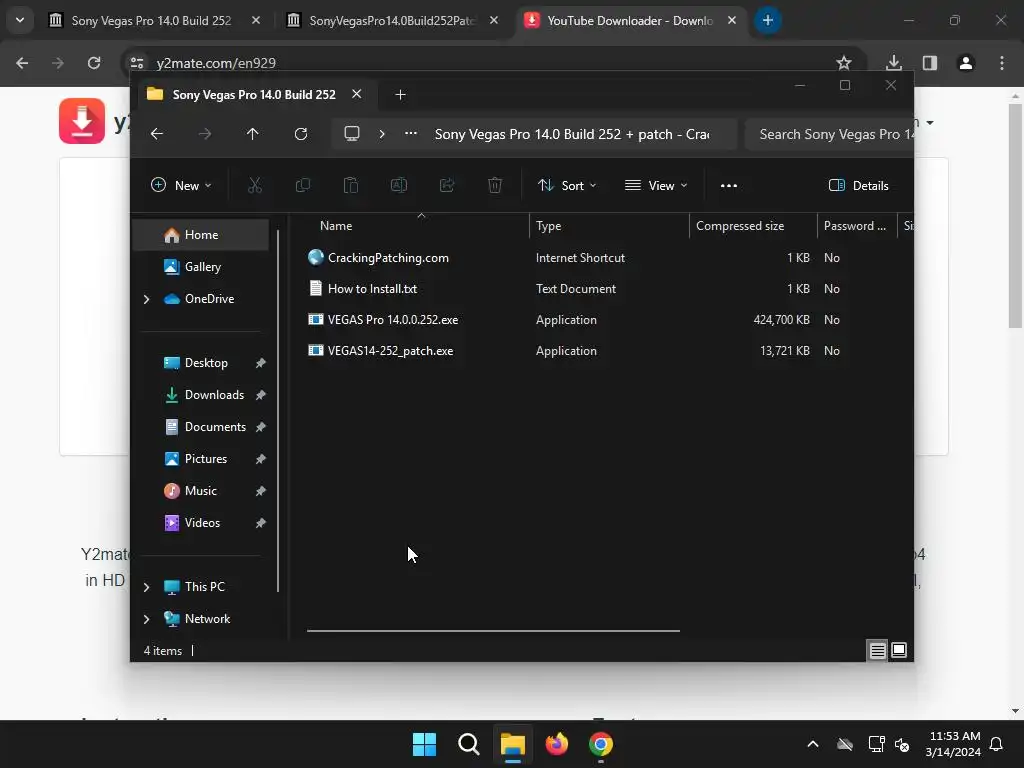The image size is (1024, 768).
Task: Open Videos quick access folder
Action: tap(200, 522)
